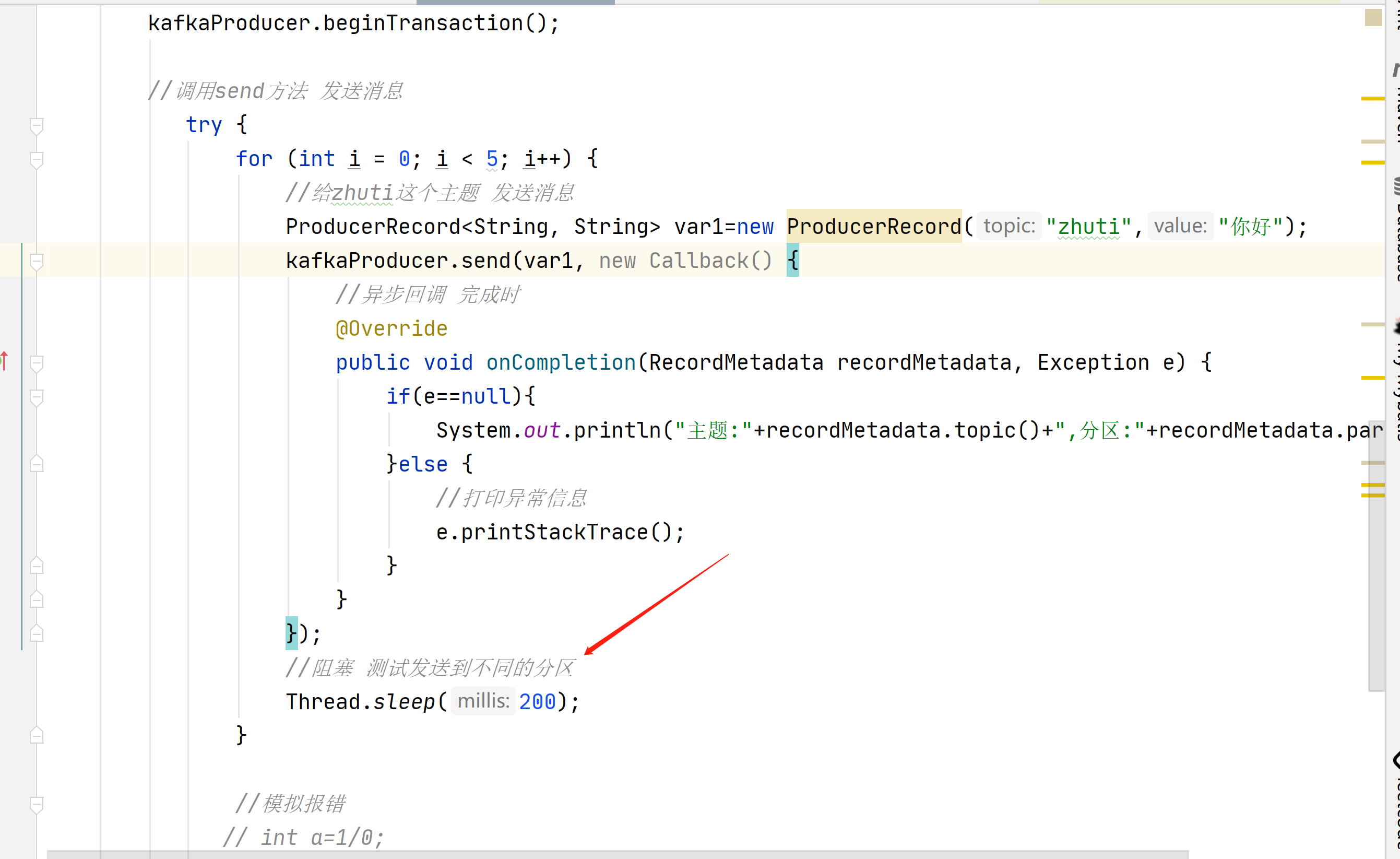The image size is (1400, 859).
Task: Toggle fold of the for loop line
Action: point(37,160)
